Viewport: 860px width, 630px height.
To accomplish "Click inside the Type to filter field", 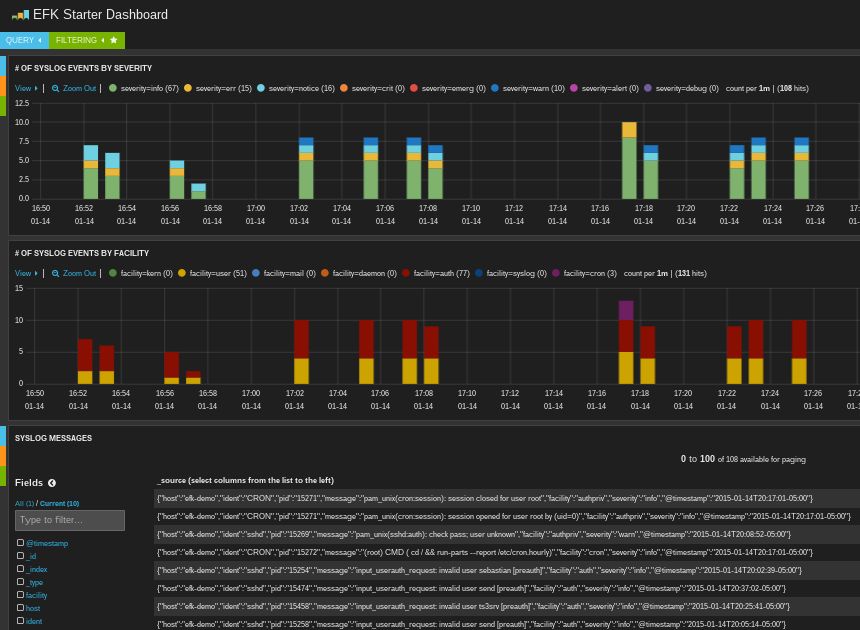I will click(x=69, y=520).
